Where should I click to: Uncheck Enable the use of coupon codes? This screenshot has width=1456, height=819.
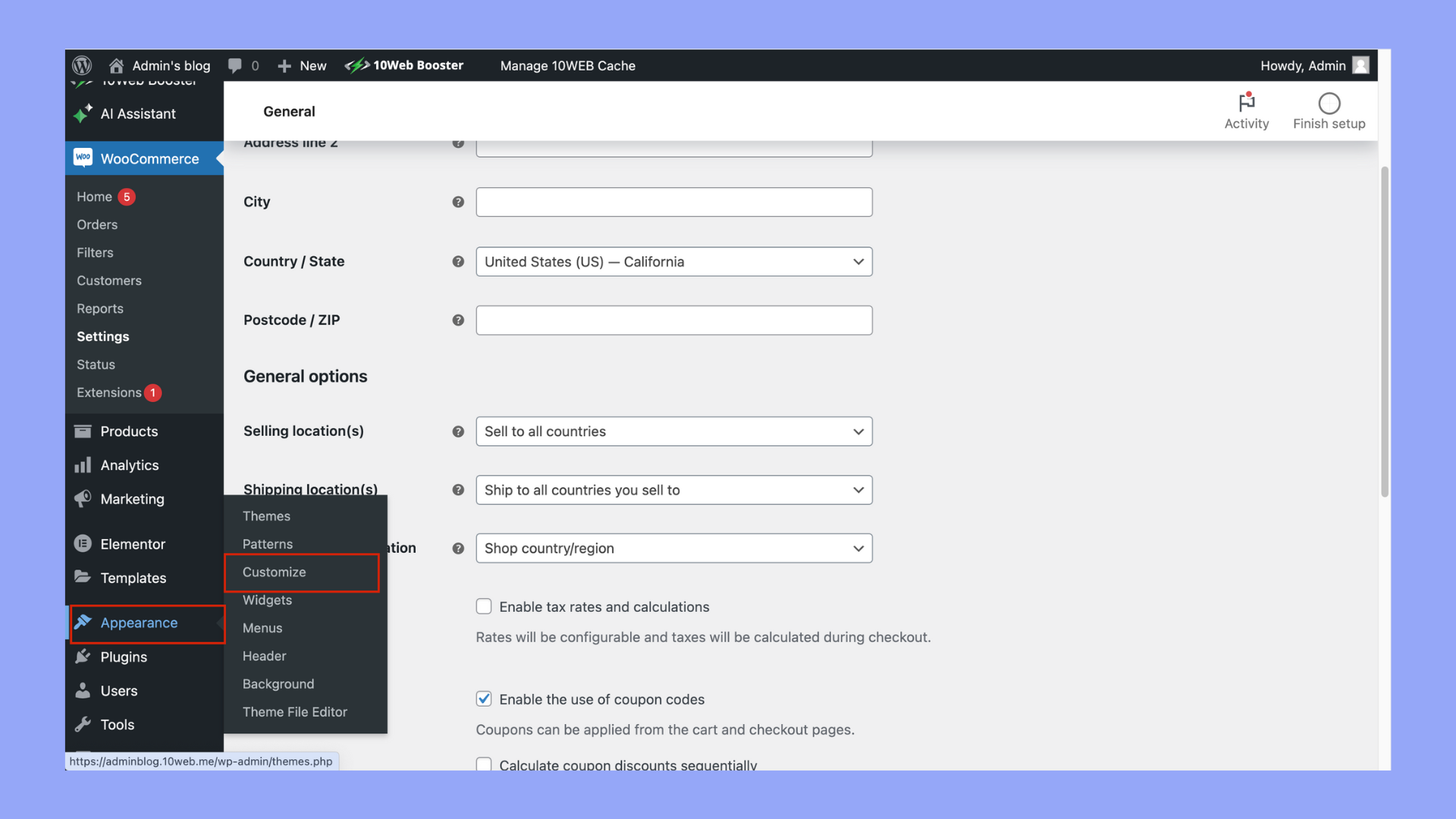click(x=484, y=698)
